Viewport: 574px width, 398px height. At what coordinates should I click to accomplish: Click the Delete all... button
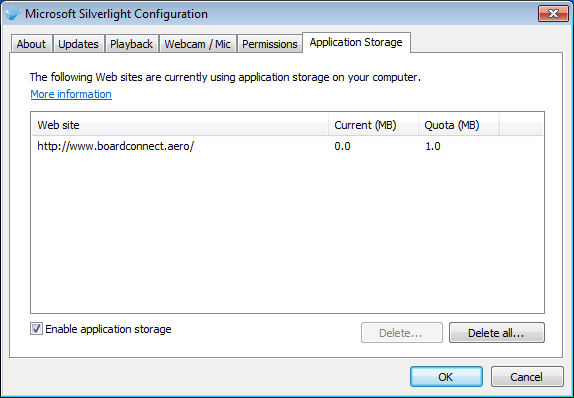coord(497,332)
